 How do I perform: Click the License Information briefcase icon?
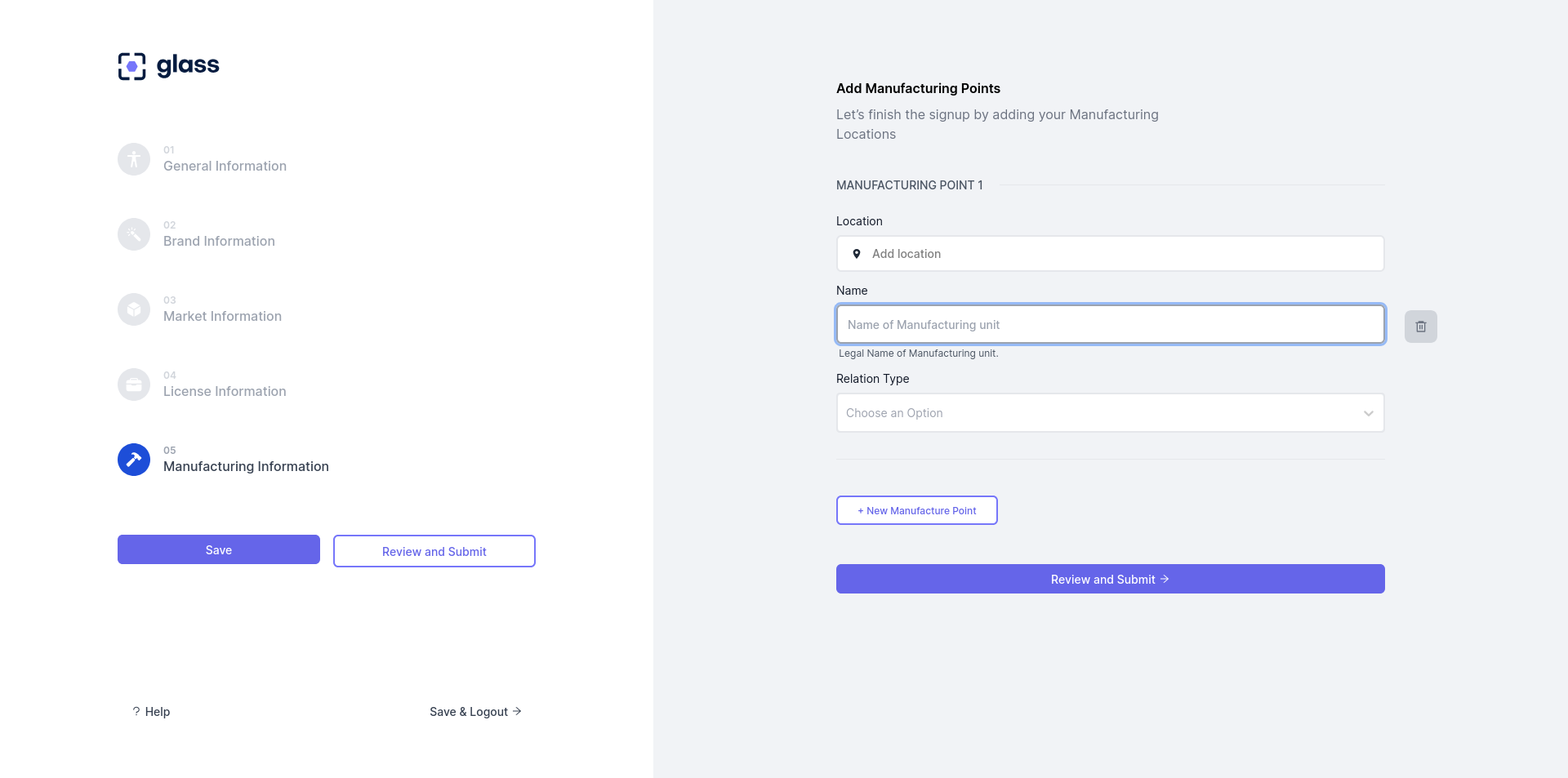click(x=134, y=385)
